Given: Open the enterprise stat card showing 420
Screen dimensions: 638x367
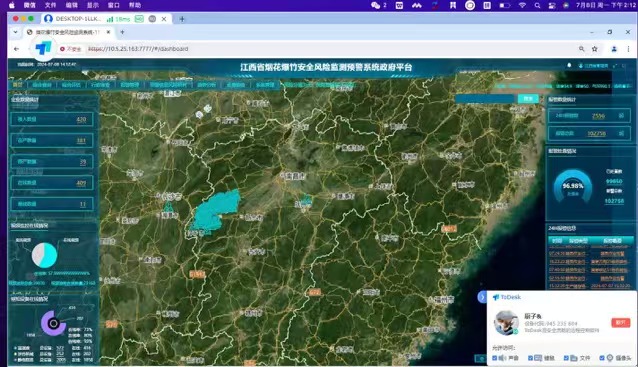Looking at the screenshot, I should (x=52, y=119).
